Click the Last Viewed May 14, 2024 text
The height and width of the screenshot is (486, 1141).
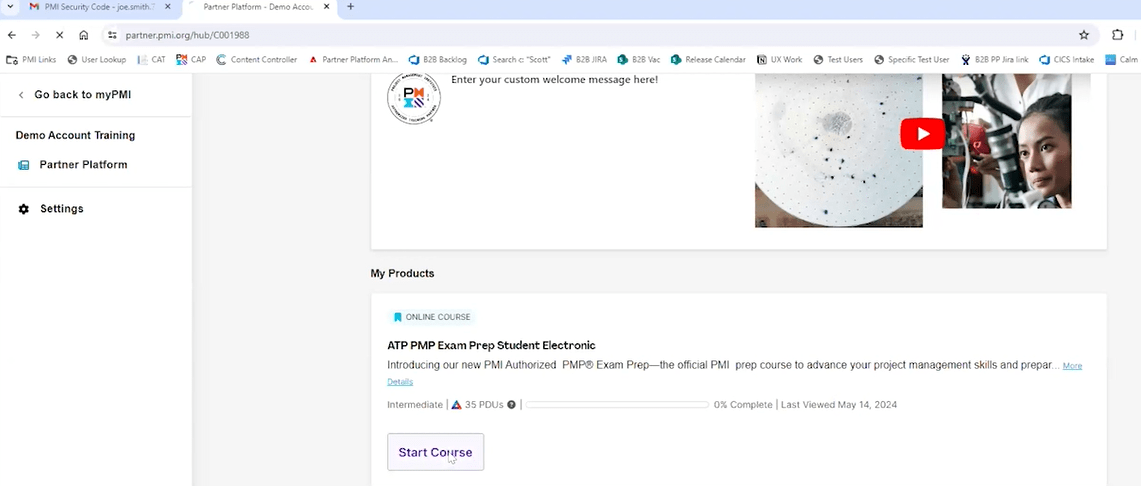pyautogui.click(x=839, y=405)
